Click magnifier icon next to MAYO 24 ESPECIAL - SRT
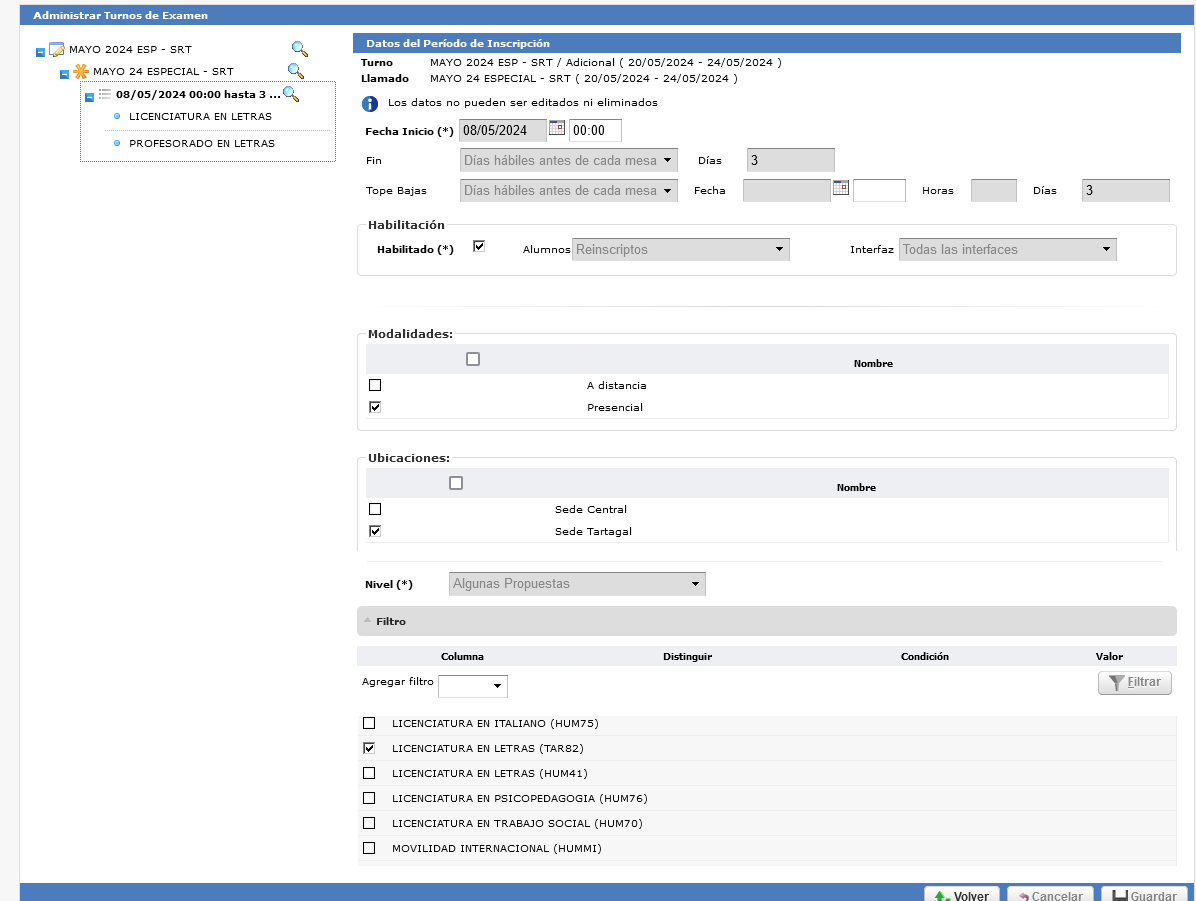Screen dimensions: 1196x901 click(x=295, y=71)
